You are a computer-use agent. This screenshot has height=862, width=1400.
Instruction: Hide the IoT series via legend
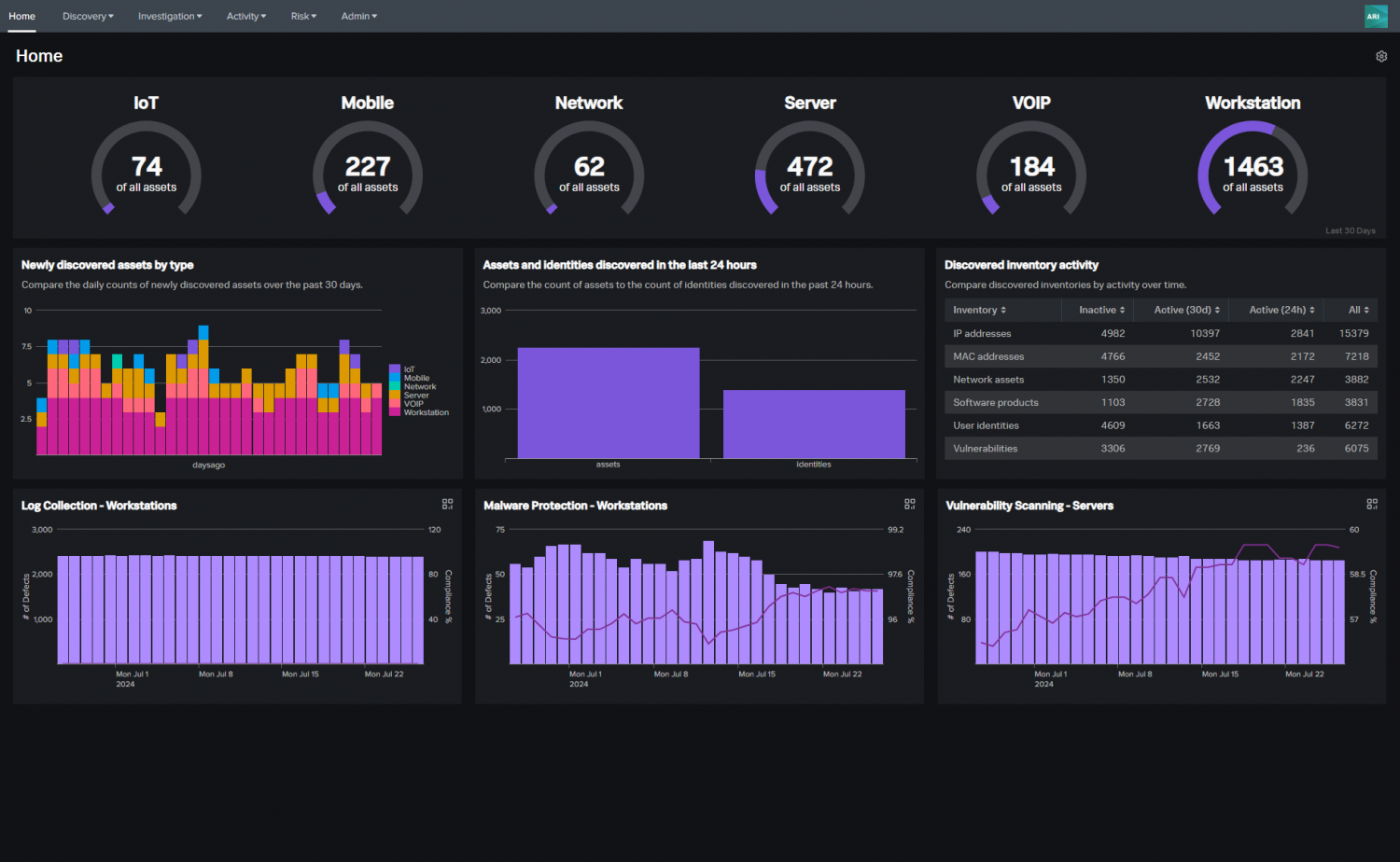tap(408, 369)
